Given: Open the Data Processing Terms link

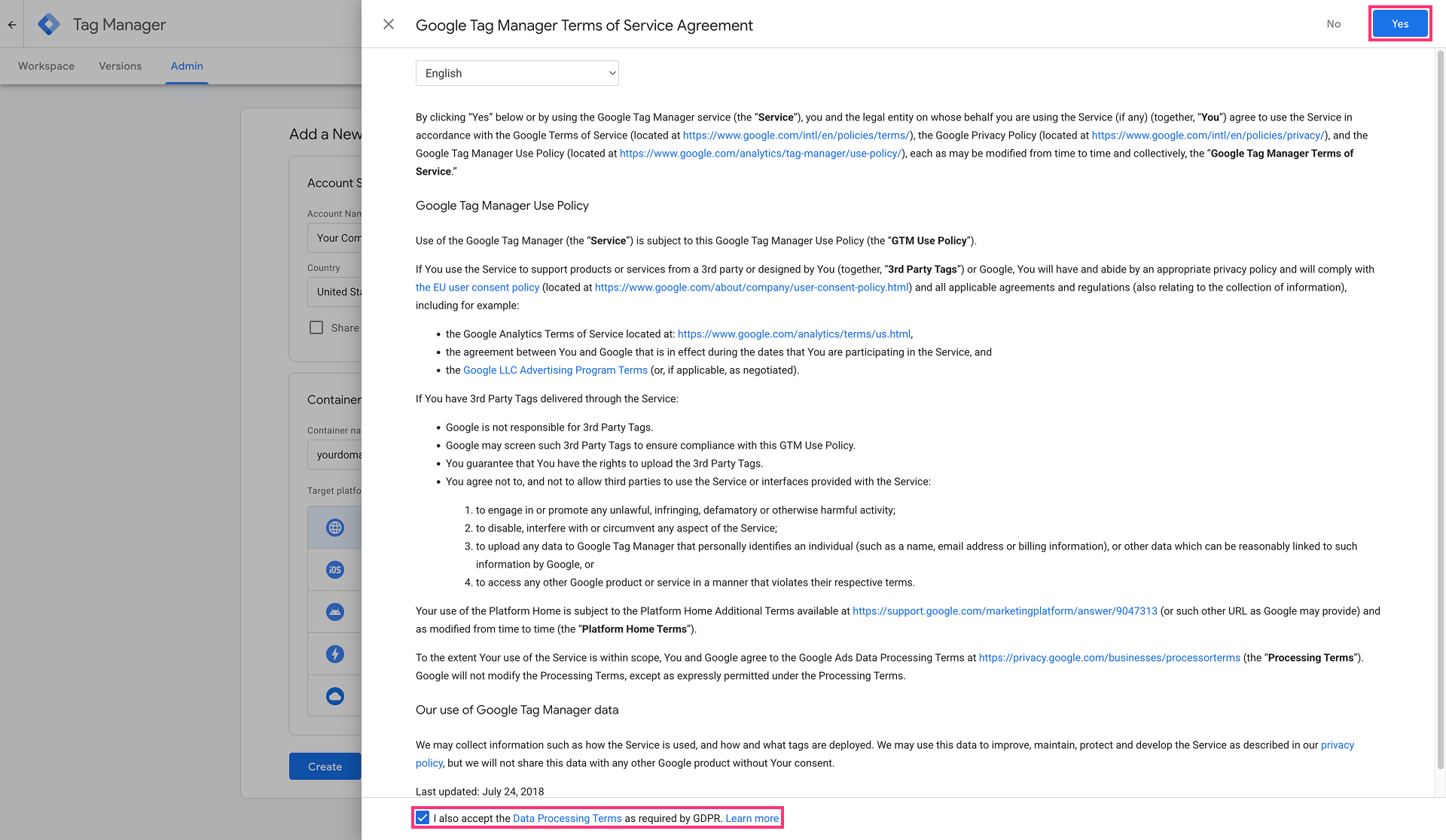Looking at the screenshot, I should [x=567, y=818].
